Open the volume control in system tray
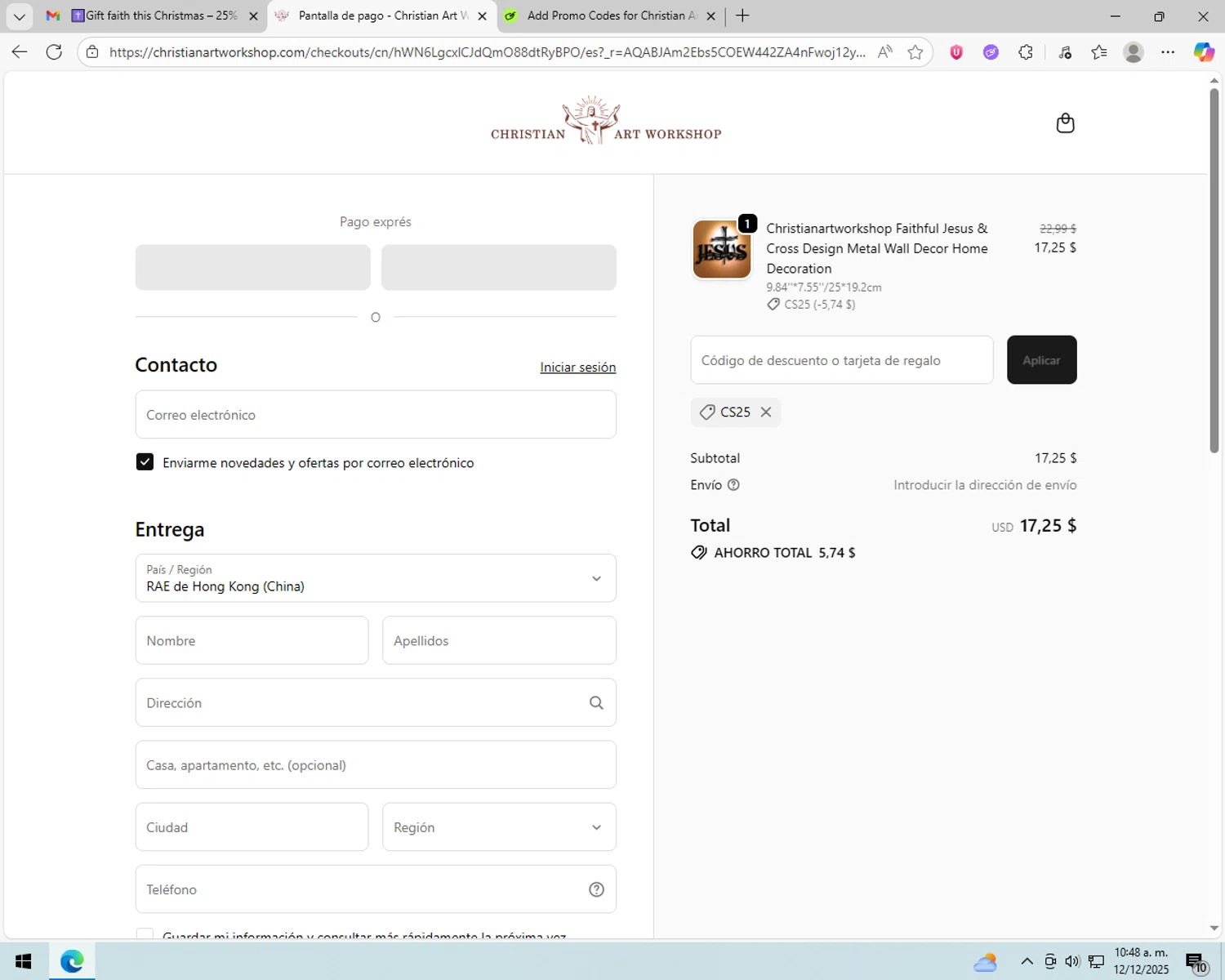Screen dimensions: 1225x980 tap(1072, 961)
